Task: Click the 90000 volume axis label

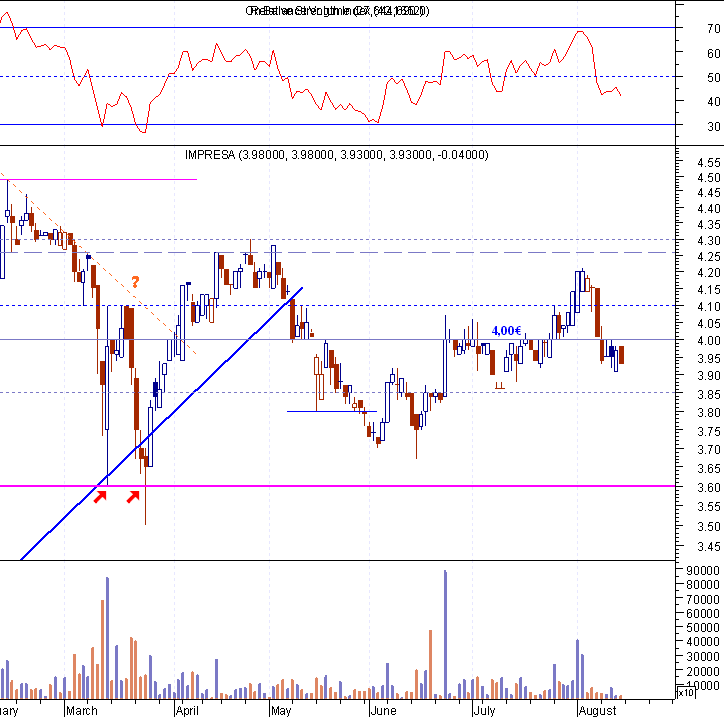Action: pos(703,571)
